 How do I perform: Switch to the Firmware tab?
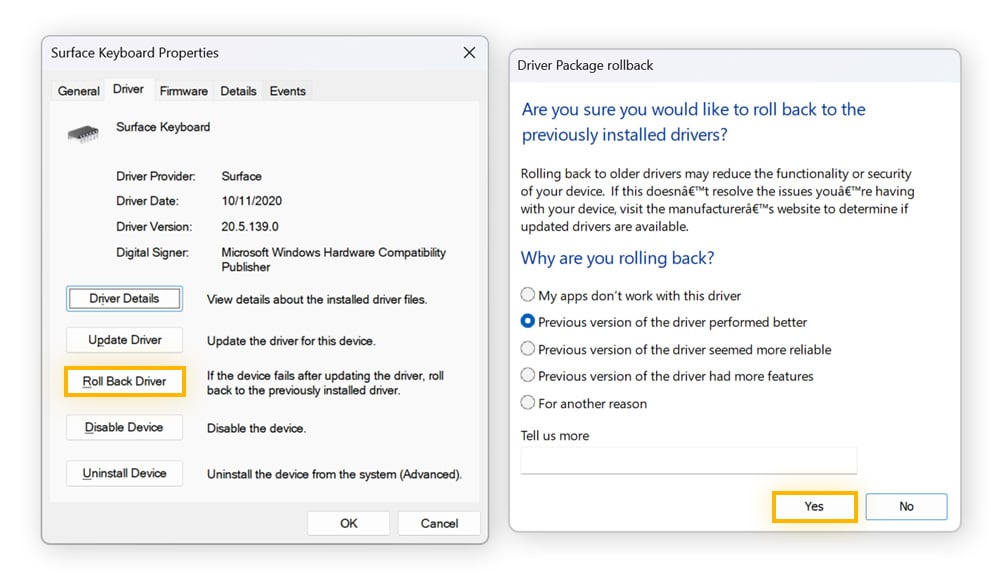coord(183,91)
